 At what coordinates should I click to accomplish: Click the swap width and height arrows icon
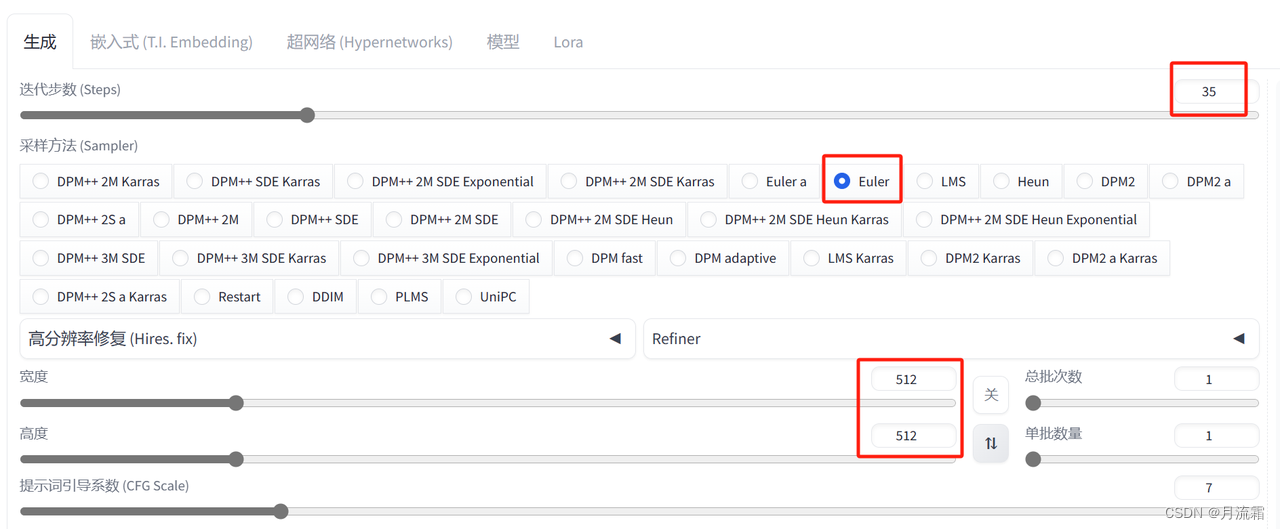point(991,443)
